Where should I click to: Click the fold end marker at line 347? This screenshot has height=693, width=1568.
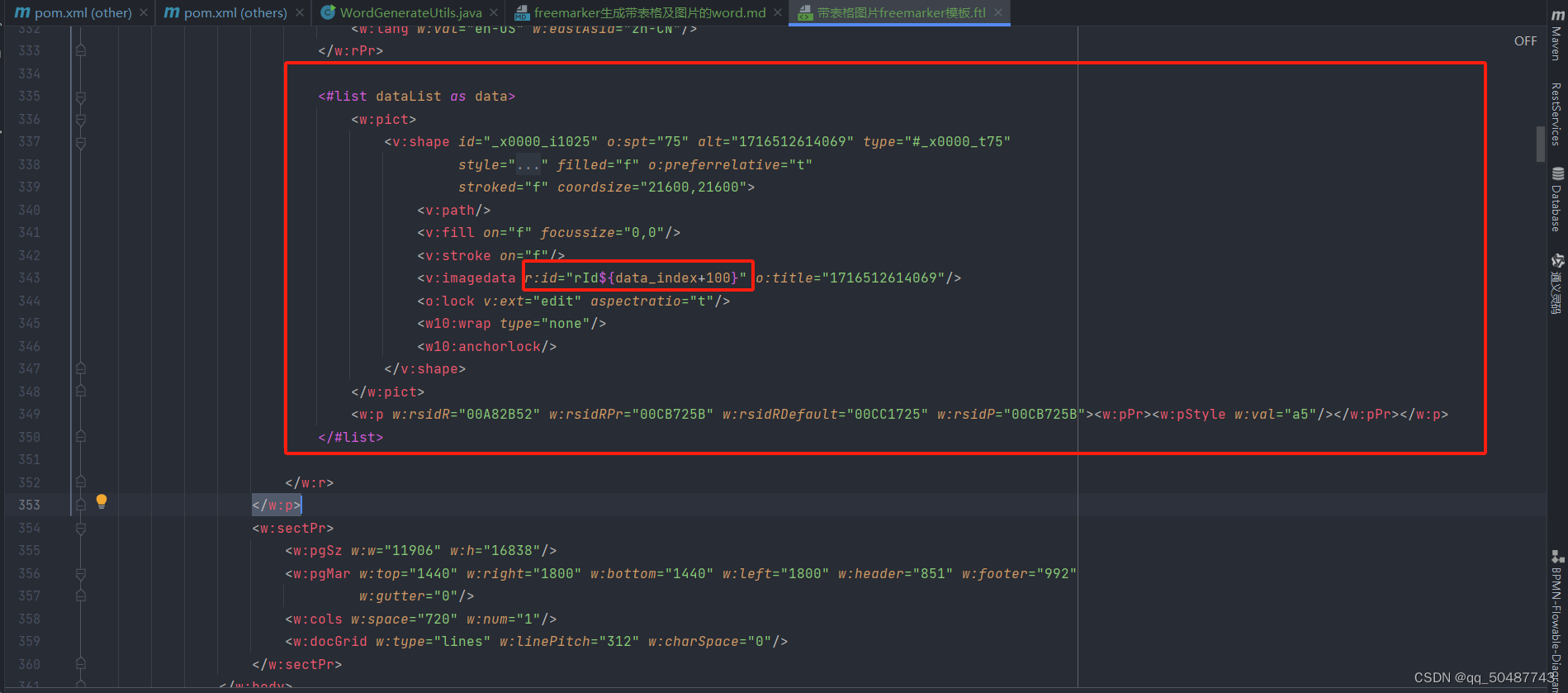click(x=81, y=368)
